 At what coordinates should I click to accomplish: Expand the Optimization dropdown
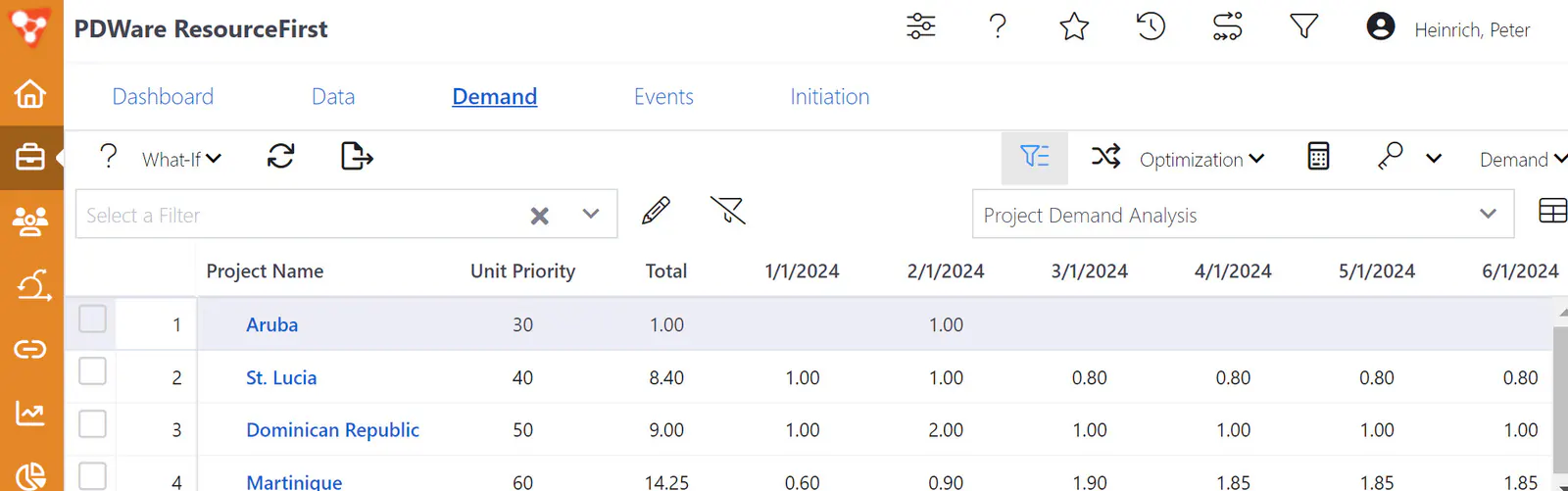pos(1202,159)
